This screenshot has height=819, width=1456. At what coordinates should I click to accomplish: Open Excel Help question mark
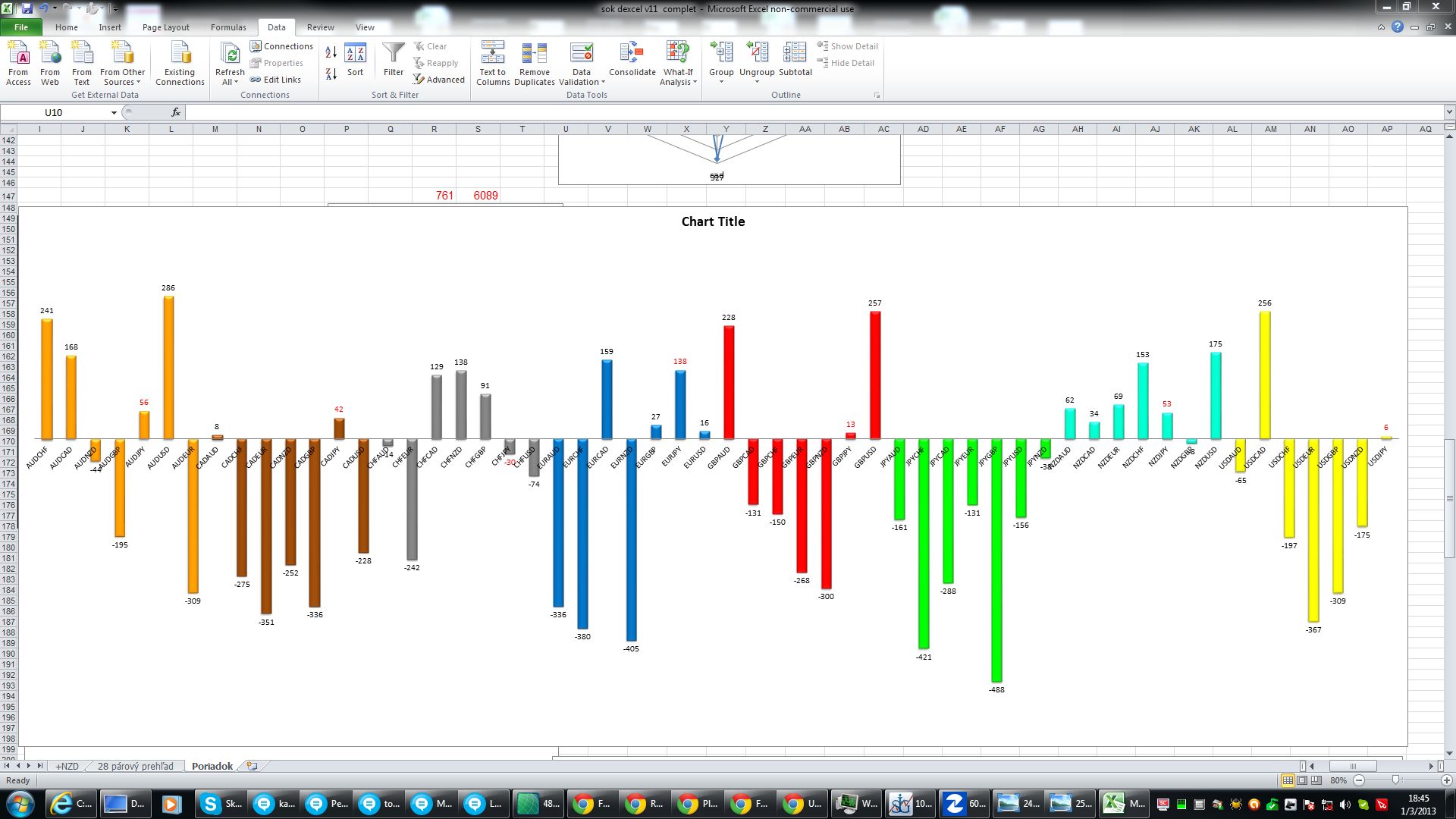click(1397, 27)
